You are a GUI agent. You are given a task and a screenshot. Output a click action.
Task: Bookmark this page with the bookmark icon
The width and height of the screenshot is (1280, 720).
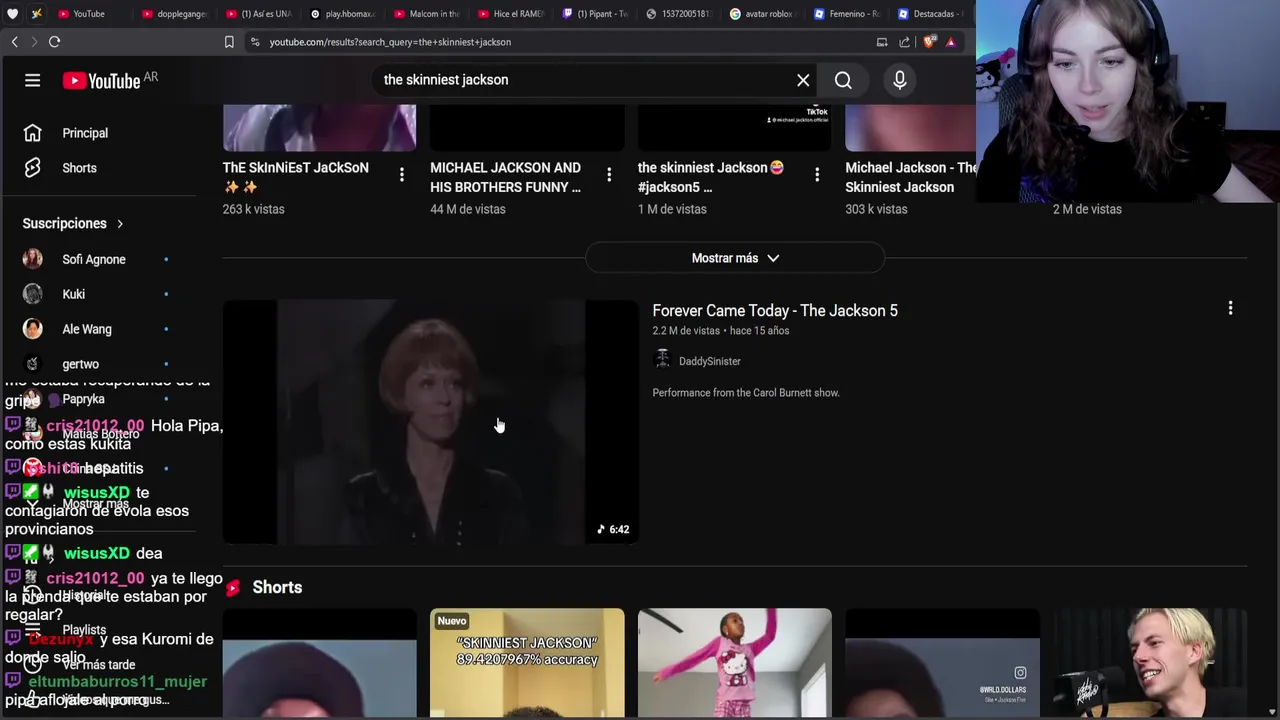pos(229,42)
